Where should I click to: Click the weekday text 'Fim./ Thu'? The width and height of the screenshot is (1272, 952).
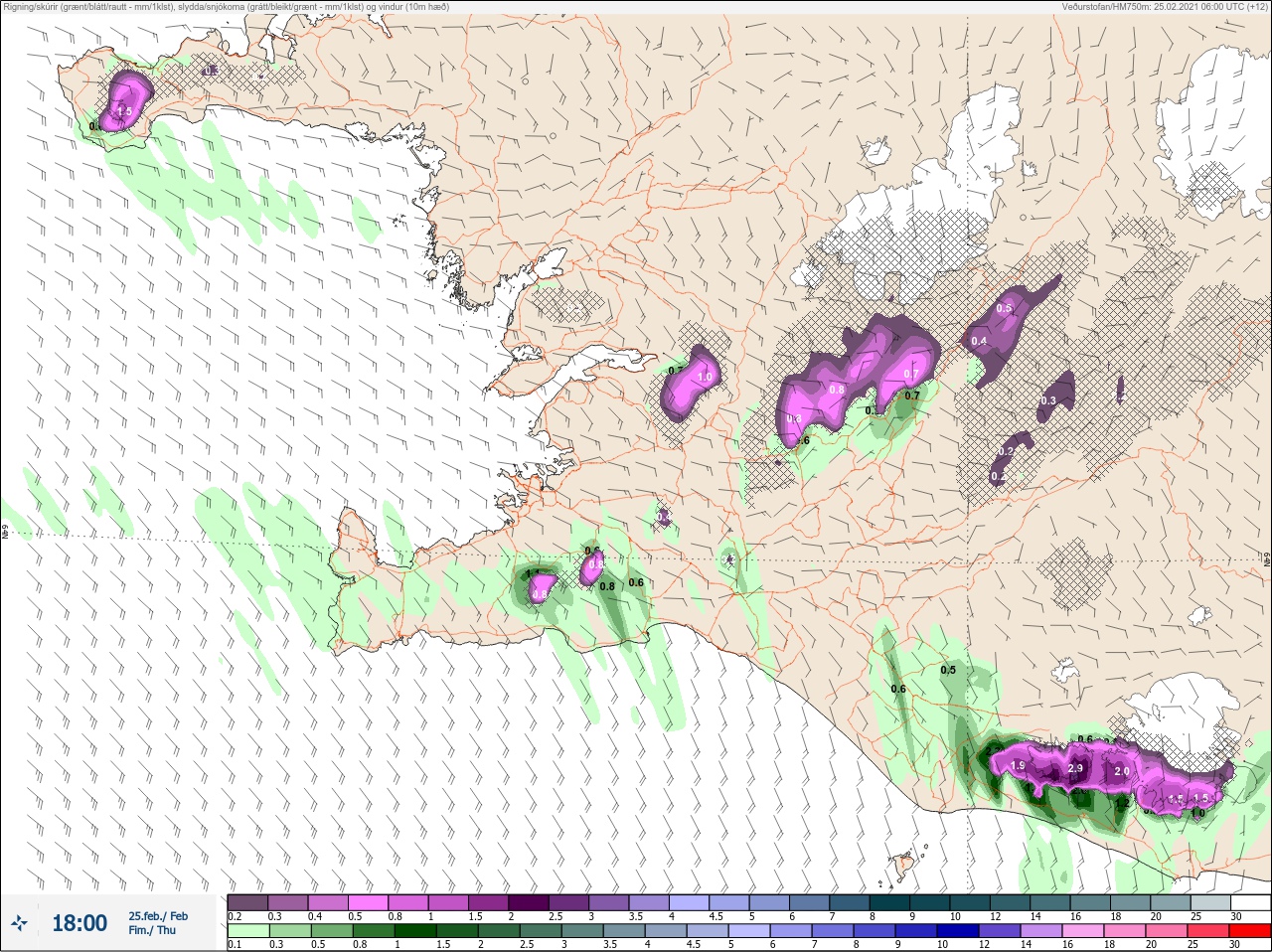pyautogui.click(x=152, y=930)
